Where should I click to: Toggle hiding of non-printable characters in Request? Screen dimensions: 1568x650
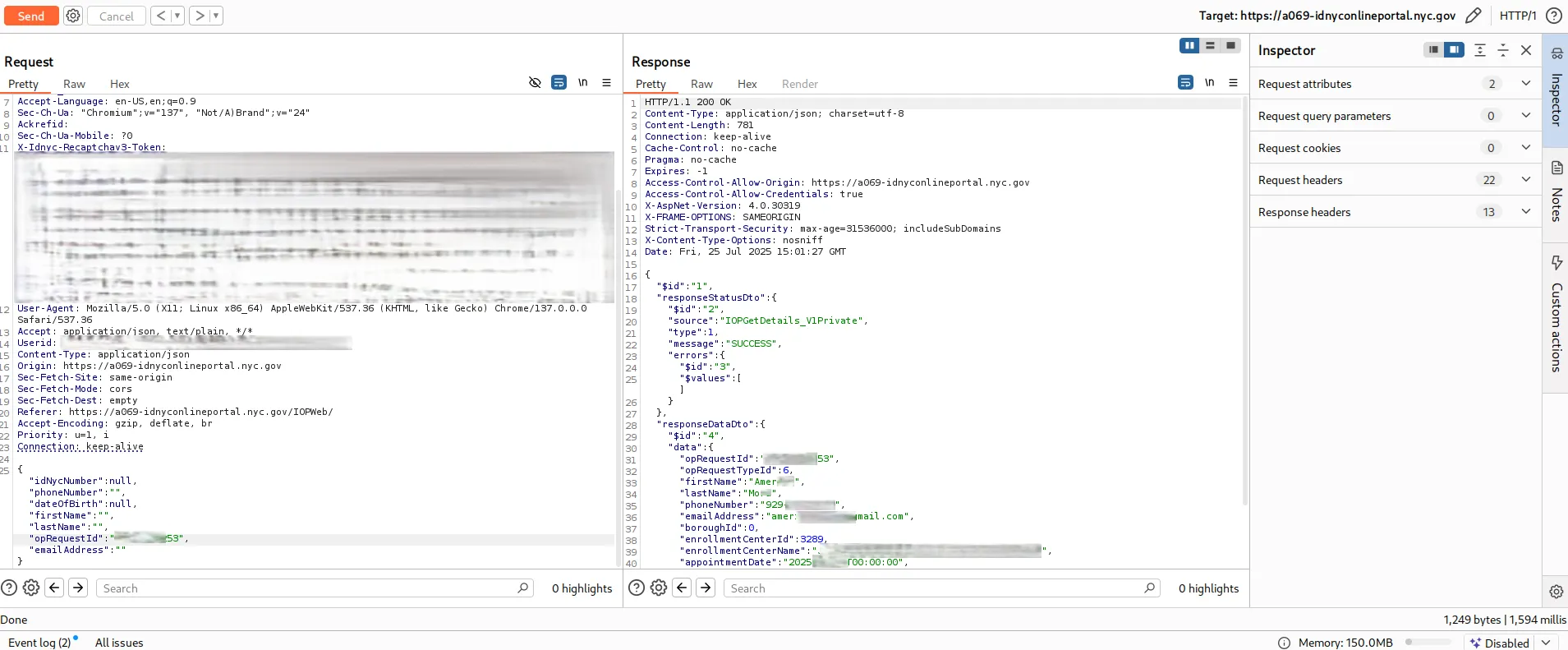[x=535, y=82]
